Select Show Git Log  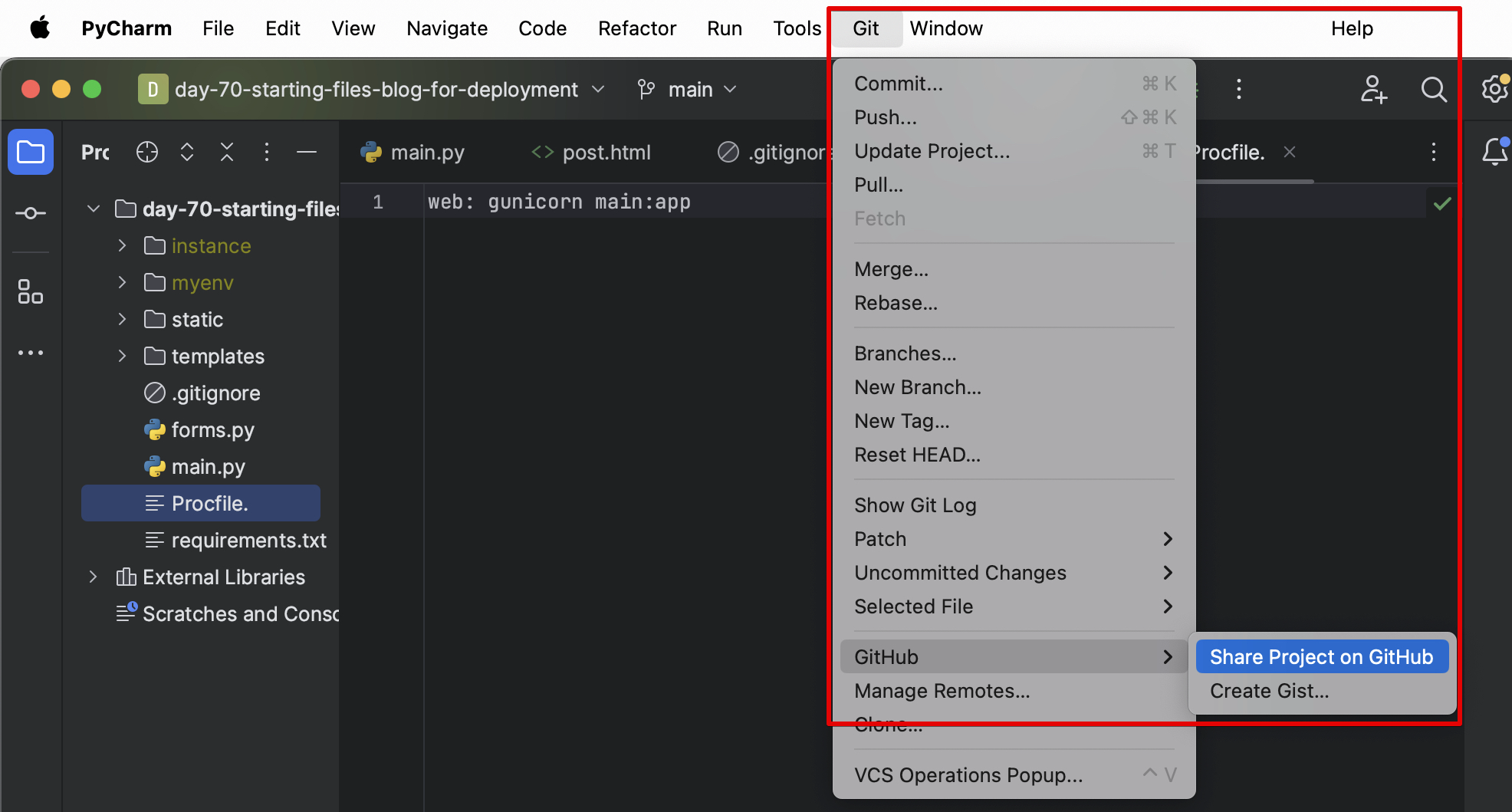[x=1014, y=505]
